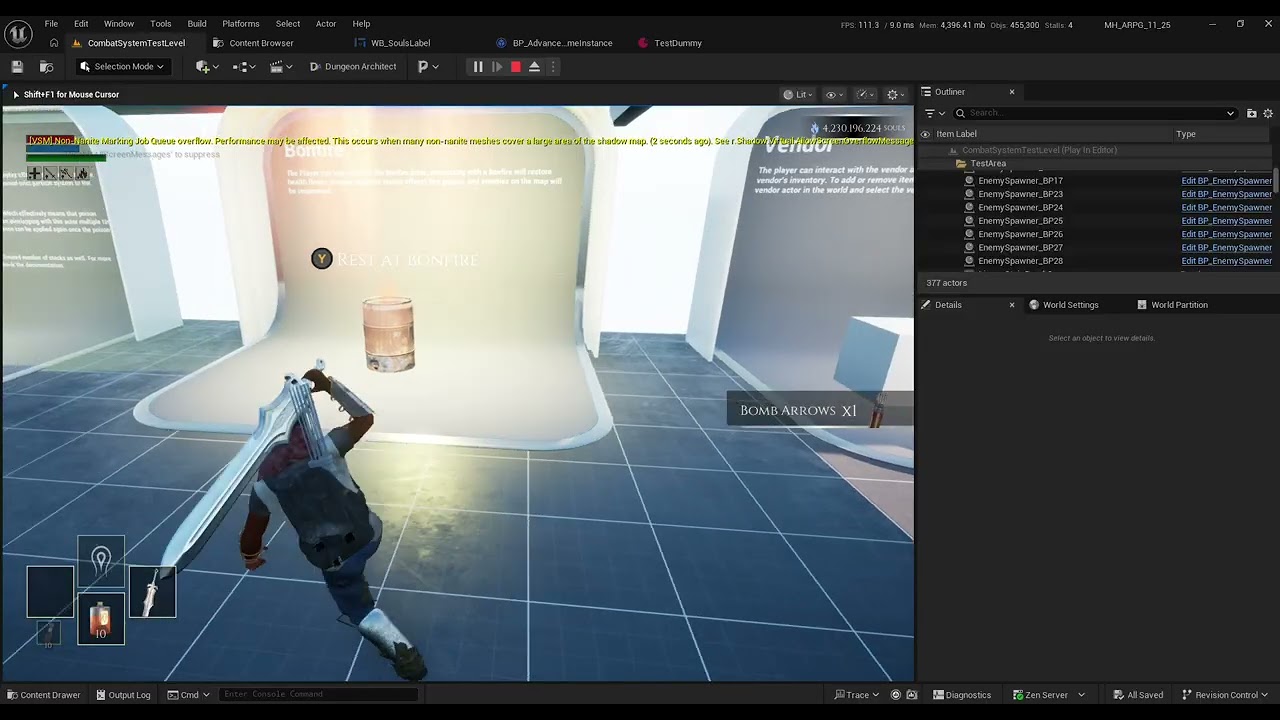Image resolution: width=1280 pixels, height=720 pixels.
Task: Sort by the Item Label column
Action: pyautogui.click(x=957, y=134)
